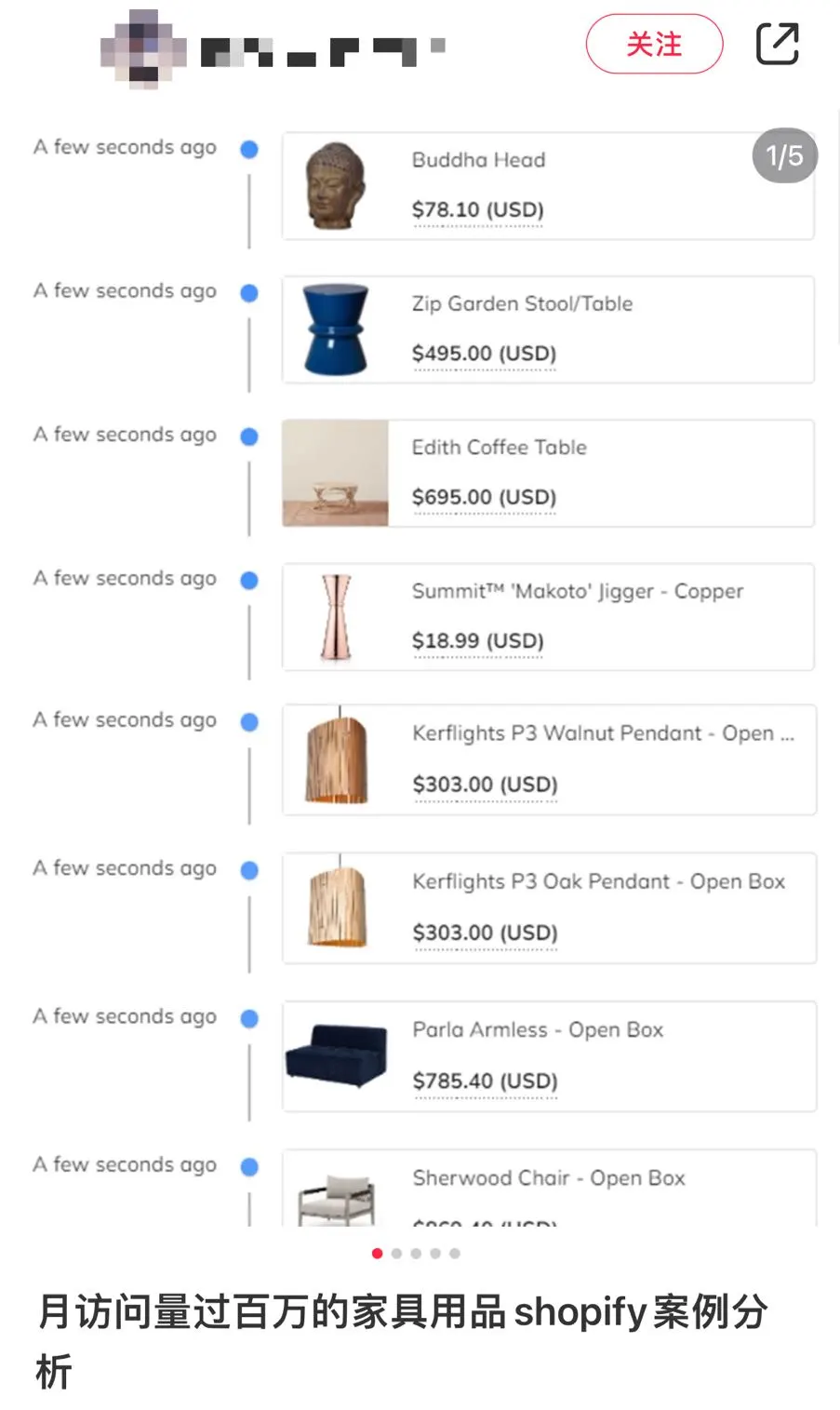Click the Buddha Head timeline dot

point(249,149)
